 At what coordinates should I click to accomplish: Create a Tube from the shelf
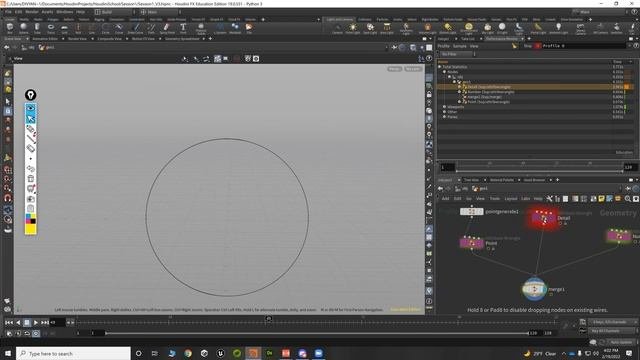[x=37, y=28]
